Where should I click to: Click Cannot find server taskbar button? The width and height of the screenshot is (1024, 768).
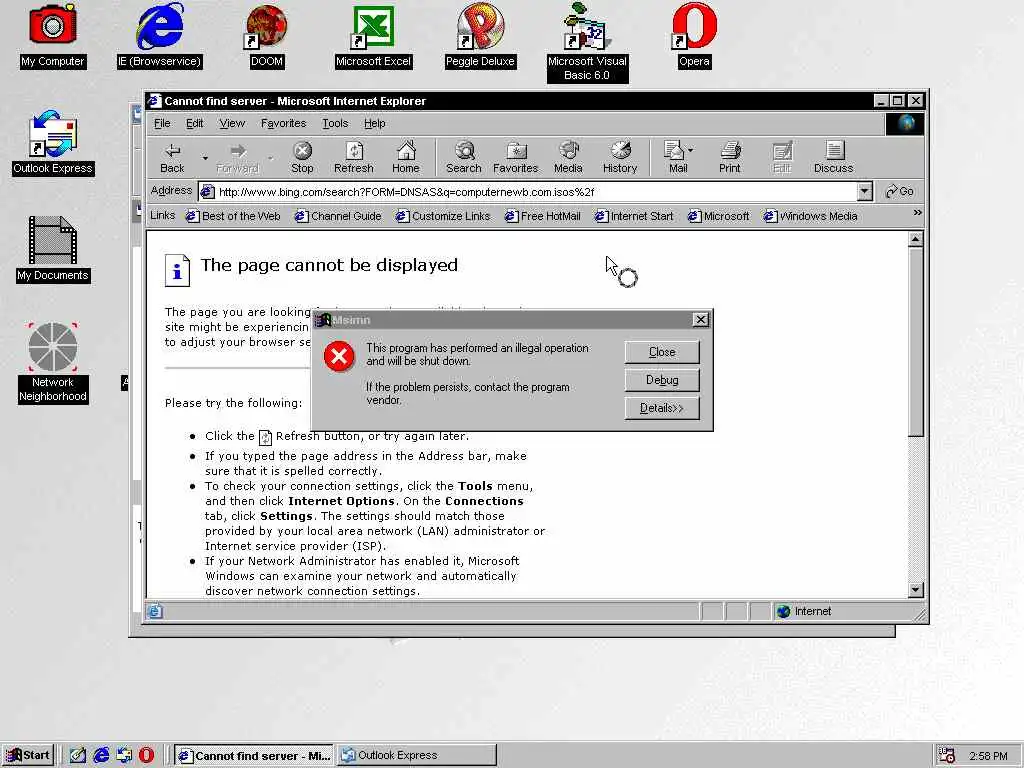pyautogui.click(x=254, y=755)
